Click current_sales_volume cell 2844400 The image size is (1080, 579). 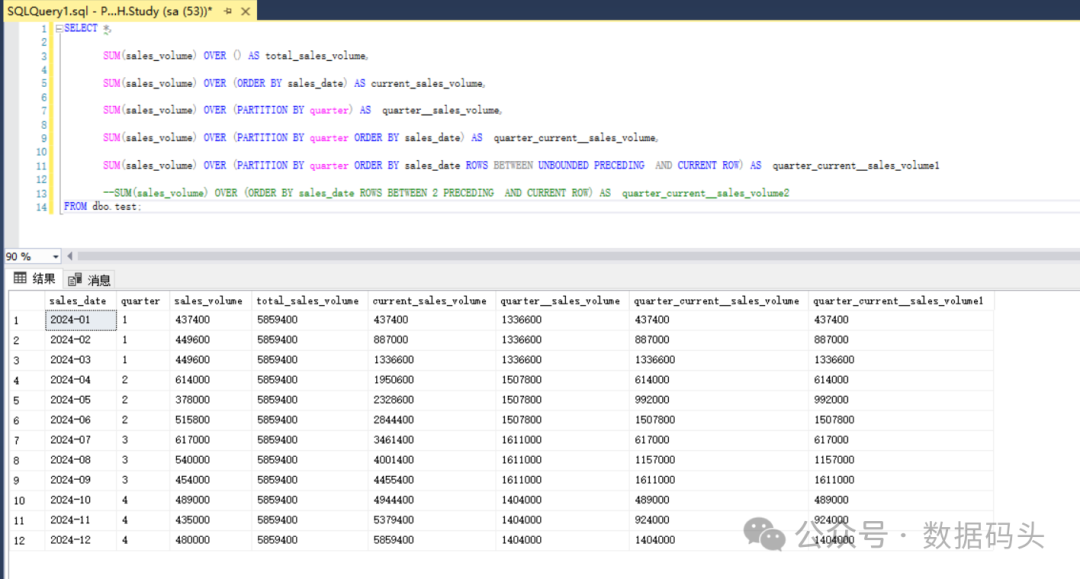pos(431,420)
